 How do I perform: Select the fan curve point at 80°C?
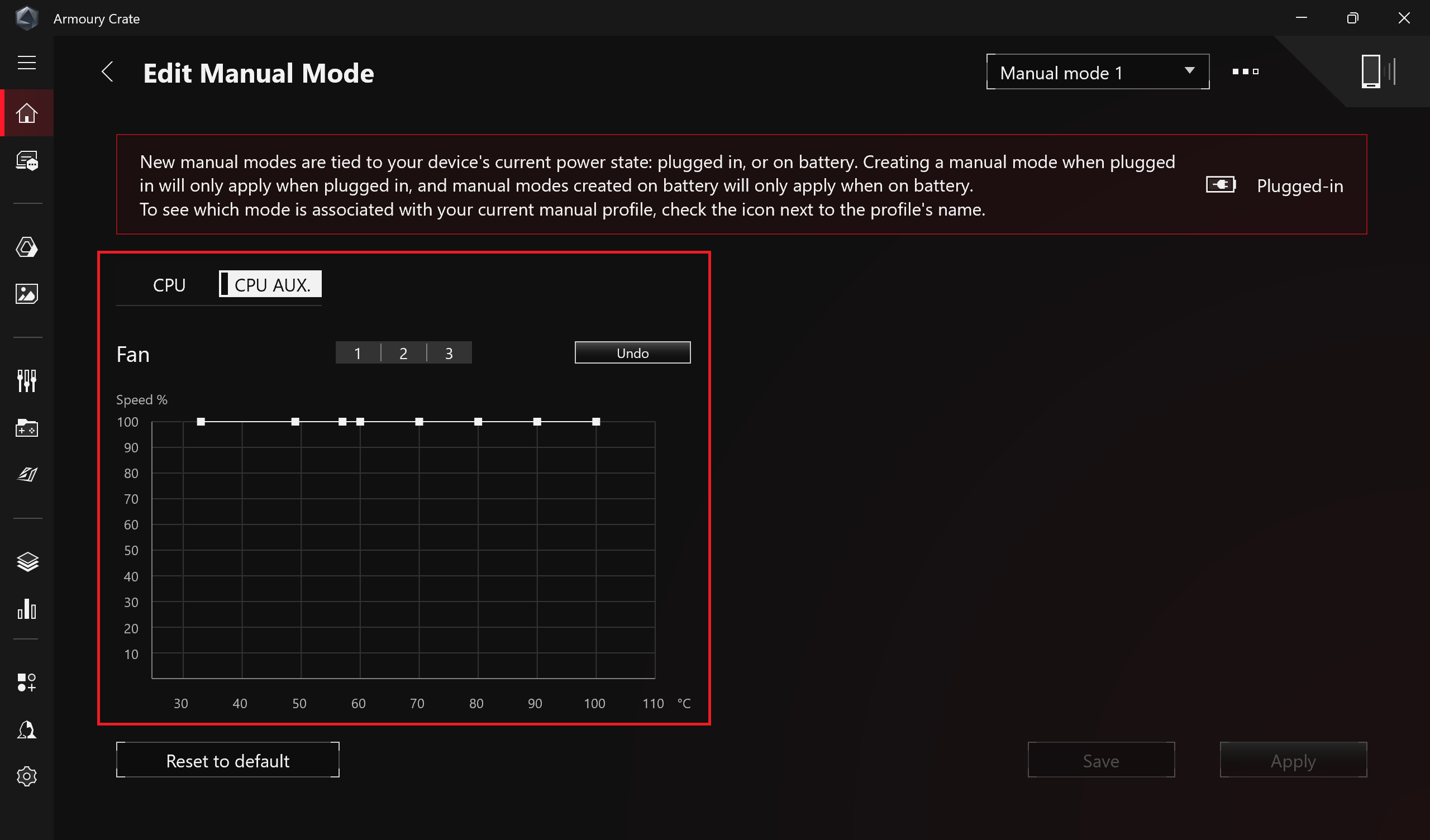478,422
